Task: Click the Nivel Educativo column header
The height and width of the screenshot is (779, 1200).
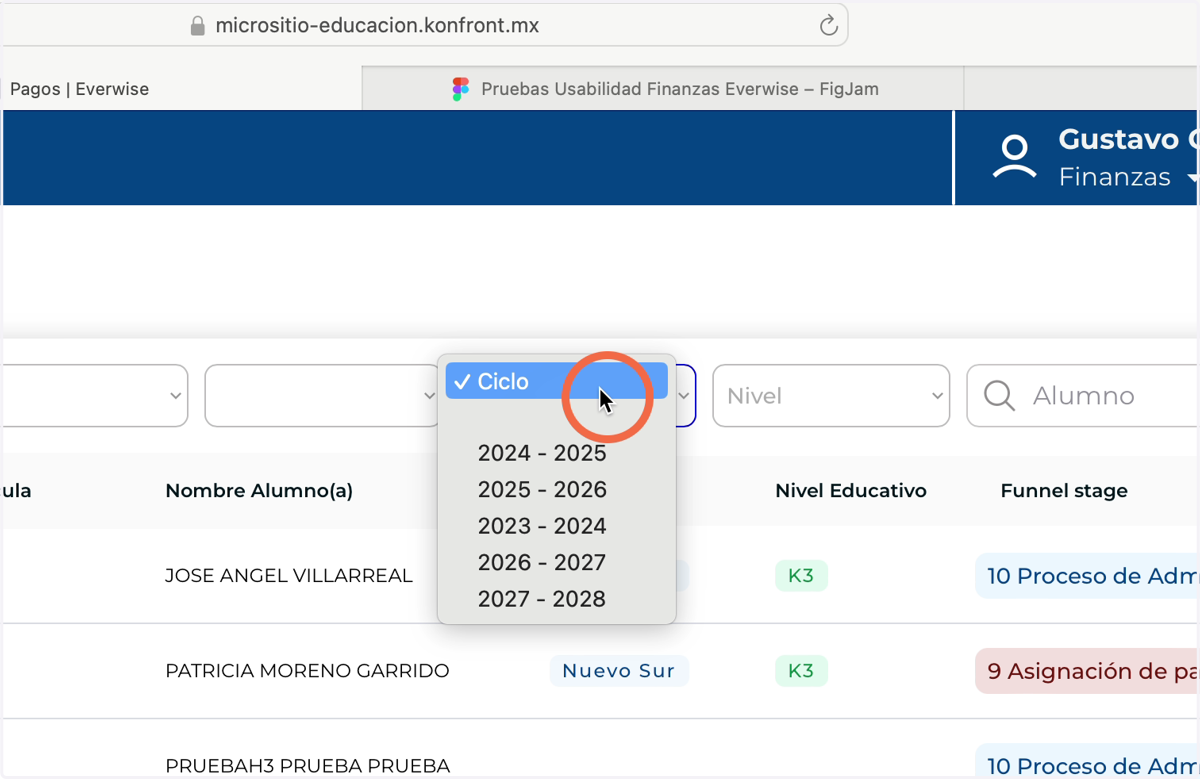Action: 851,491
